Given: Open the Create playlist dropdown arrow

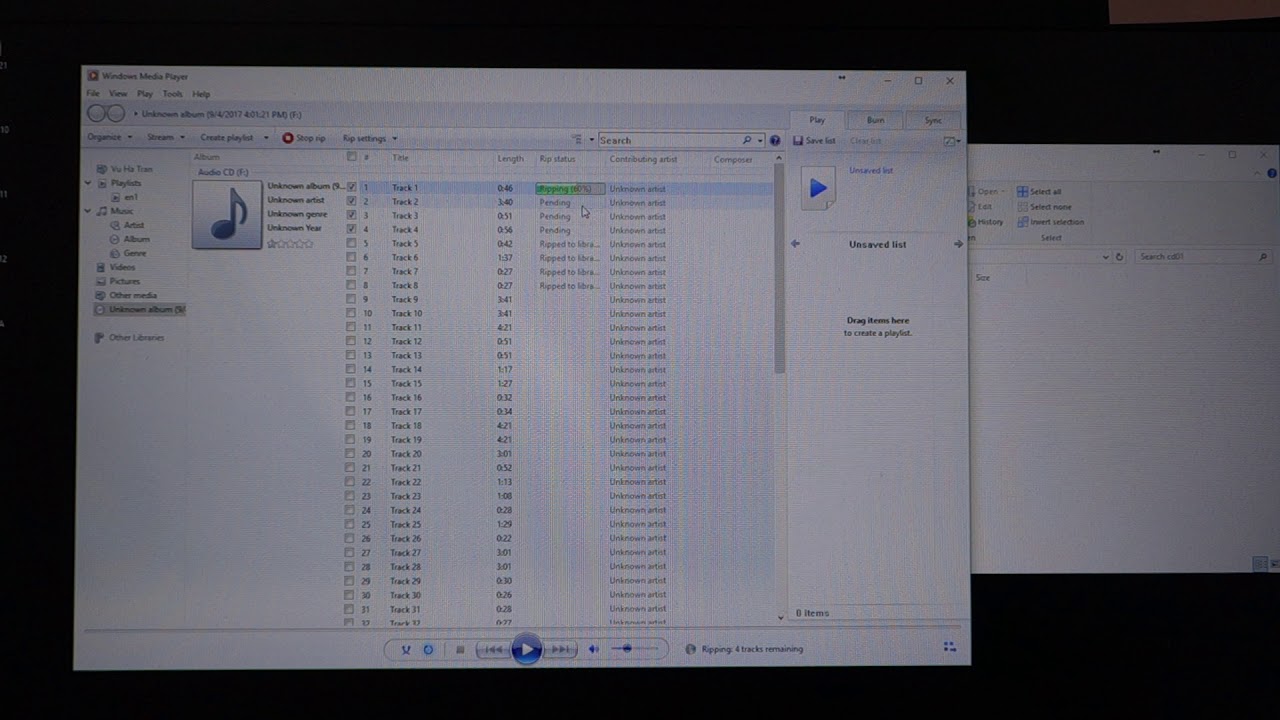Looking at the screenshot, I should (266, 138).
